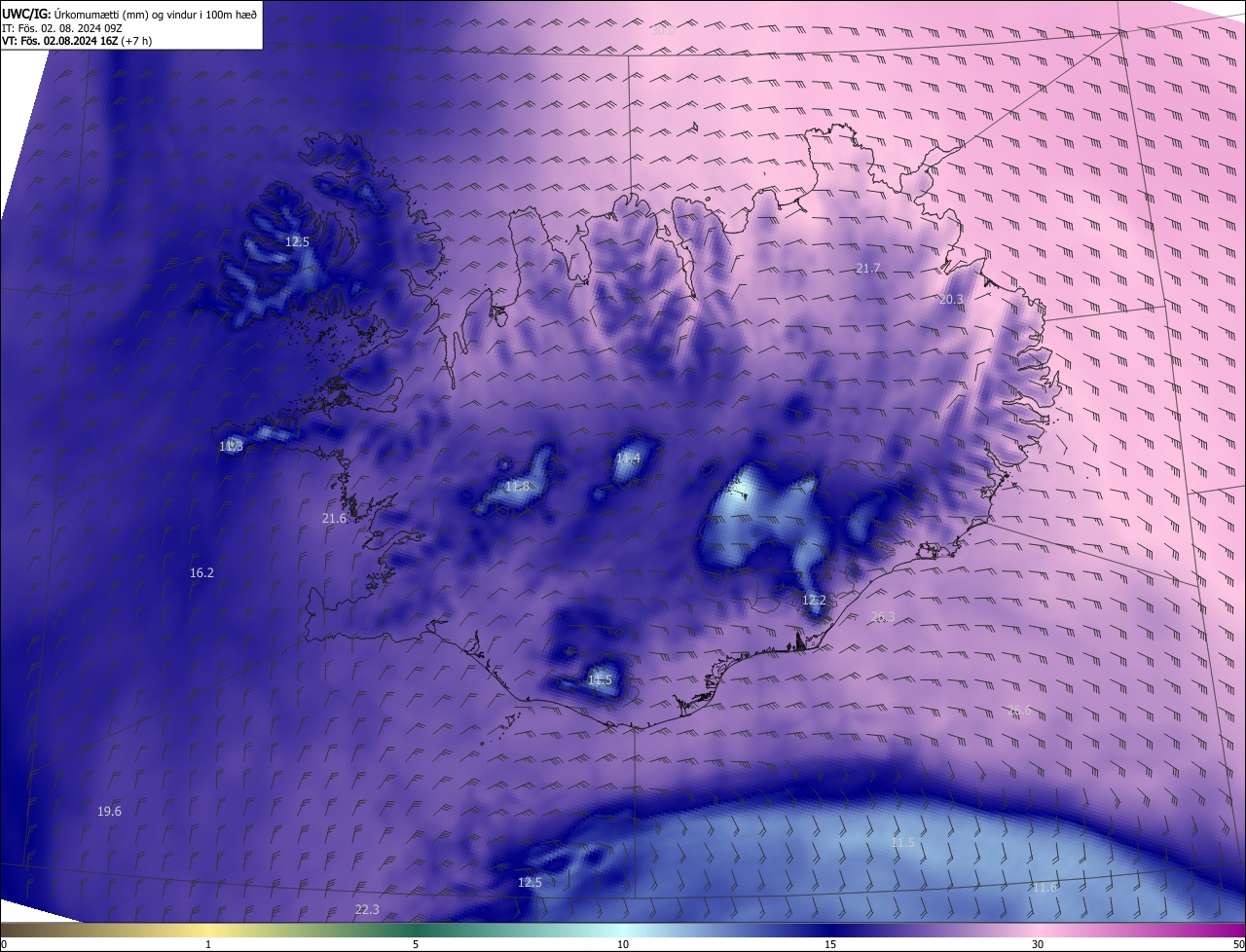Viewport: 1246px width, 952px height.
Task: Click the 12.5 value over the Westfjords
Action: click(x=297, y=241)
